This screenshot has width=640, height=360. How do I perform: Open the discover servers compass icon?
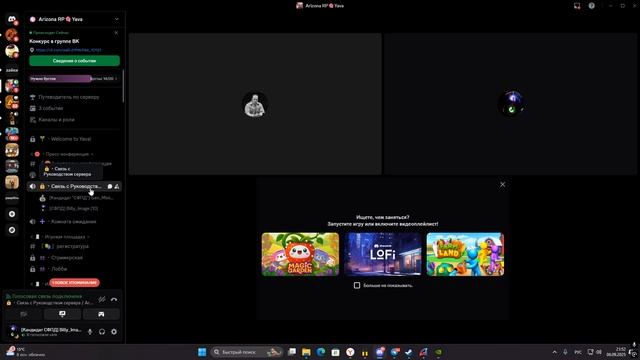(x=12, y=230)
